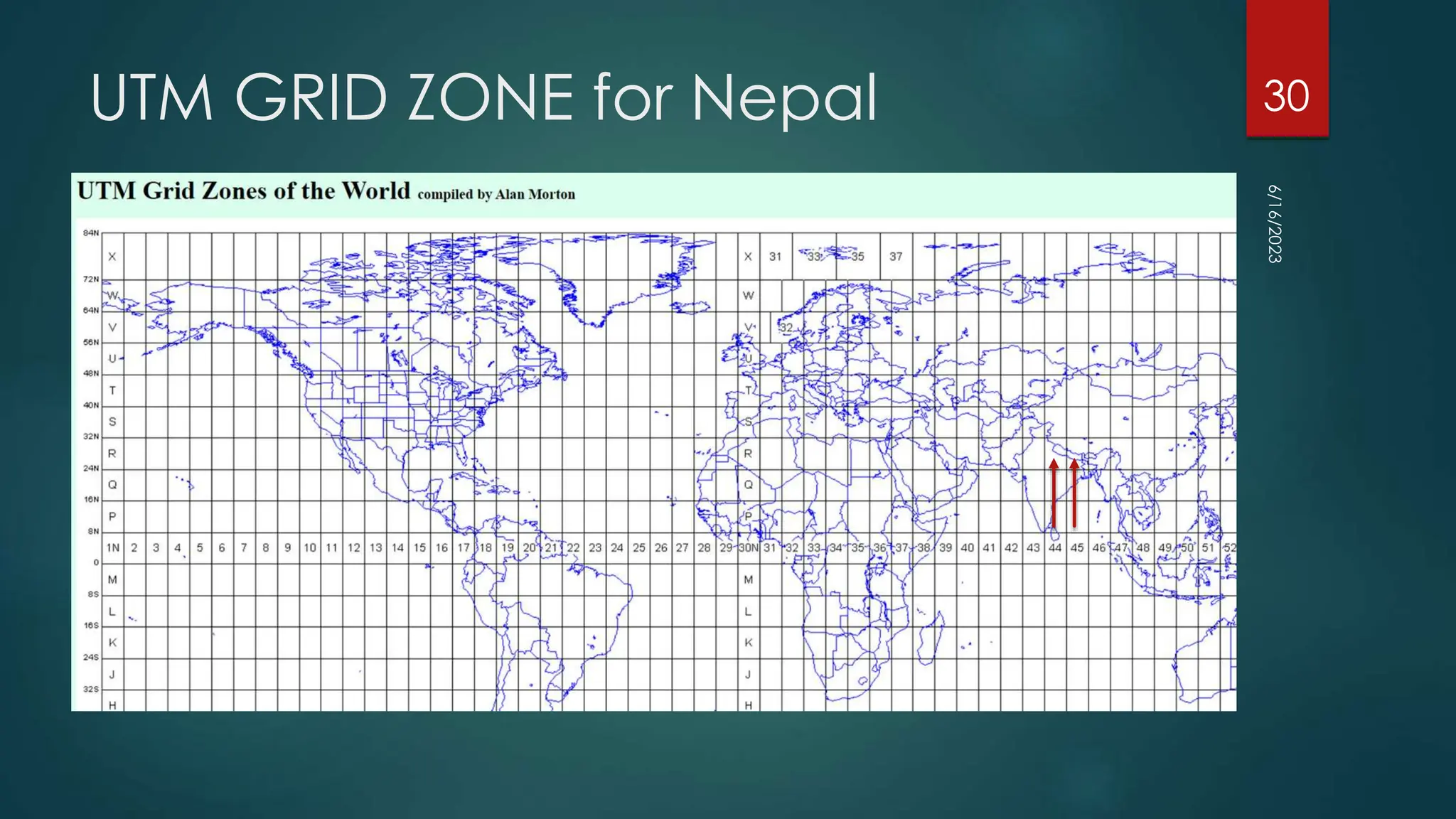Image resolution: width=1456 pixels, height=819 pixels.
Task: Click zone number 28 on equator row
Action: point(704,547)
